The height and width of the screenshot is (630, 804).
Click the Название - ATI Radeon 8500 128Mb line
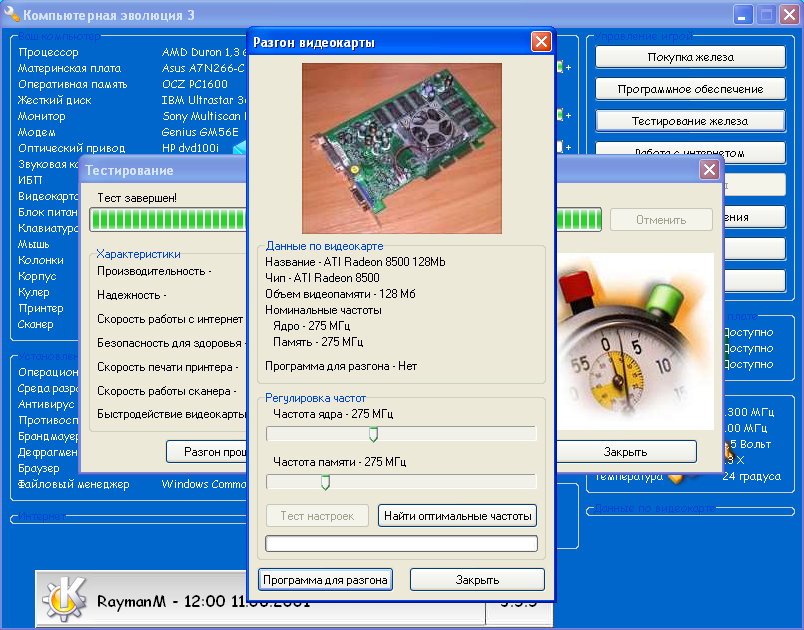click(x=355, y=262)
